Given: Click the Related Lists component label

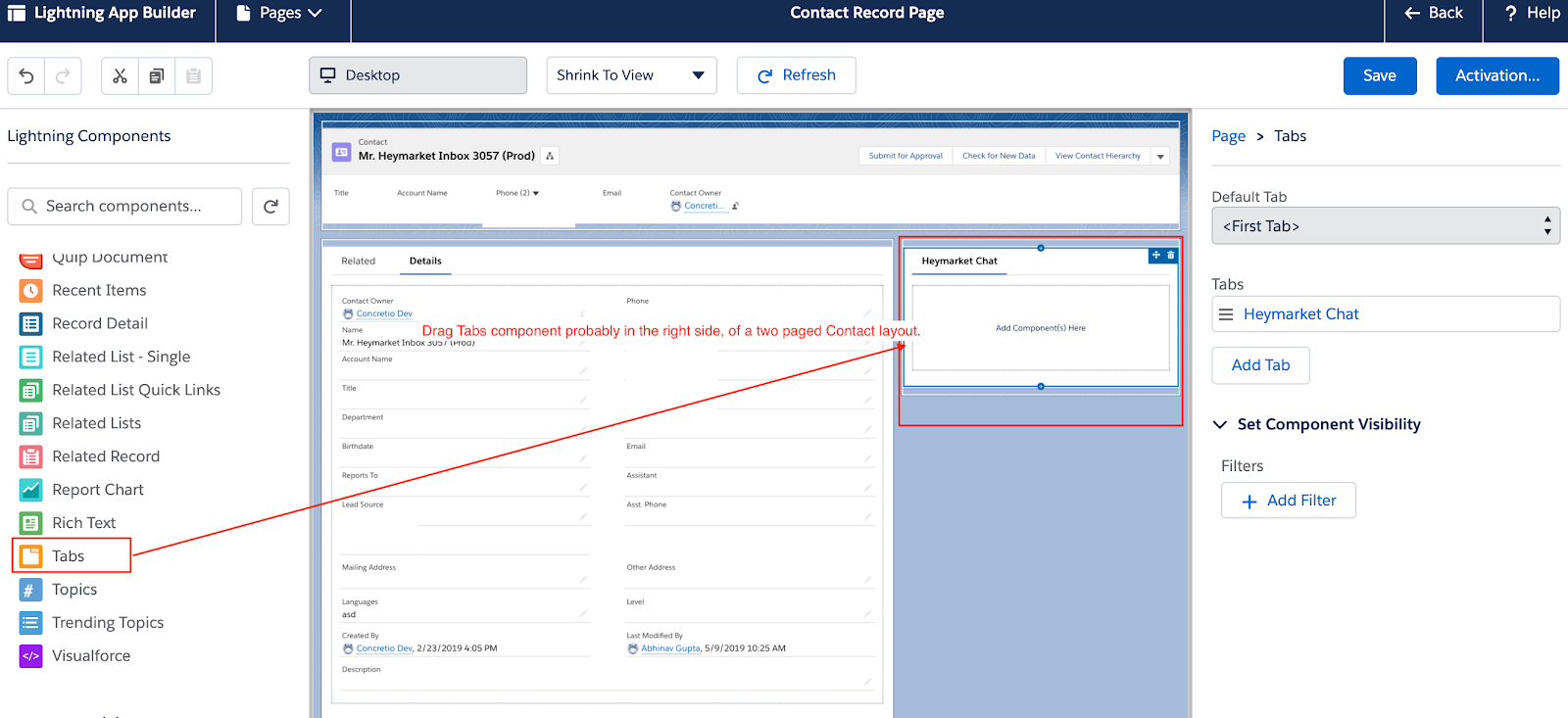Looking at the screenshot, I should 97,424.
